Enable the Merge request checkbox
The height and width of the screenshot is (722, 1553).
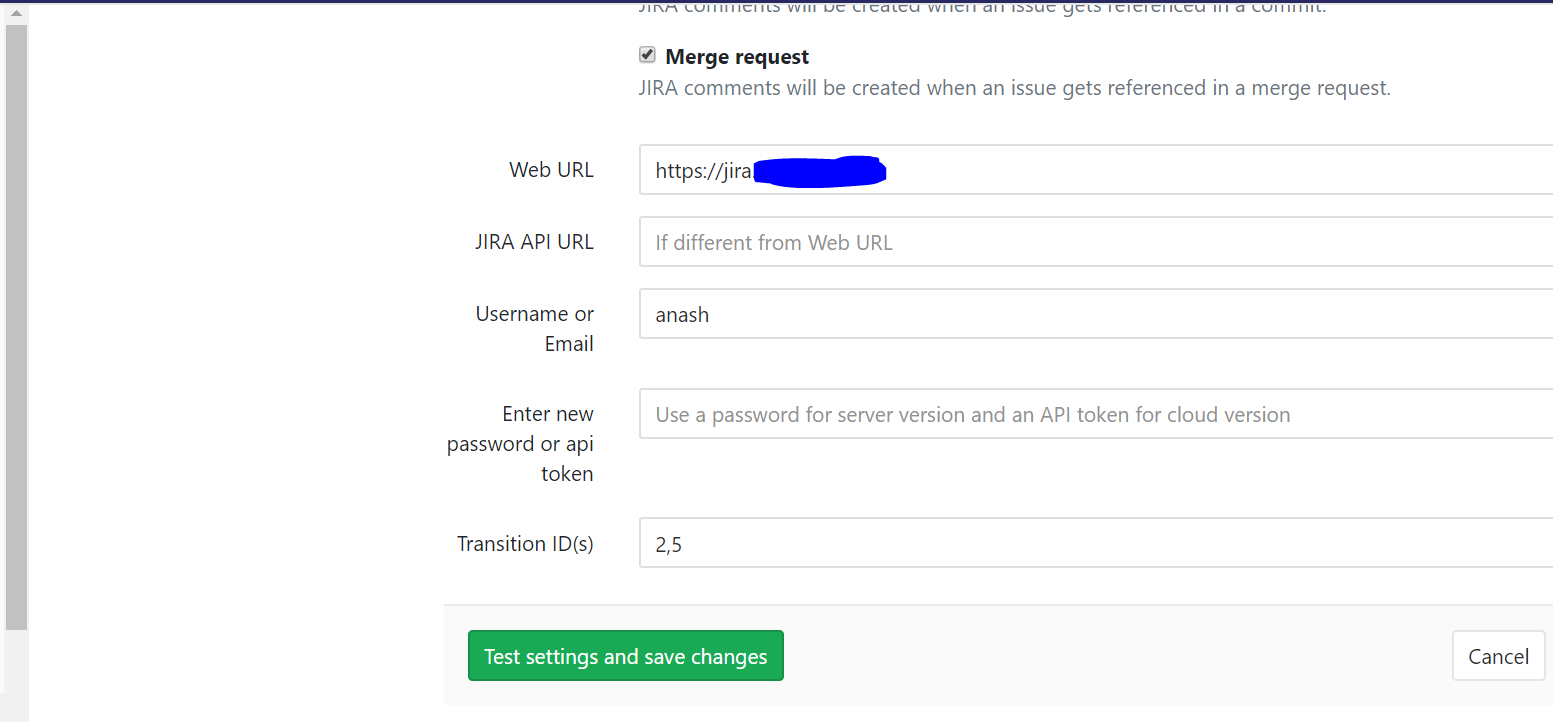(x=647, y=54)
